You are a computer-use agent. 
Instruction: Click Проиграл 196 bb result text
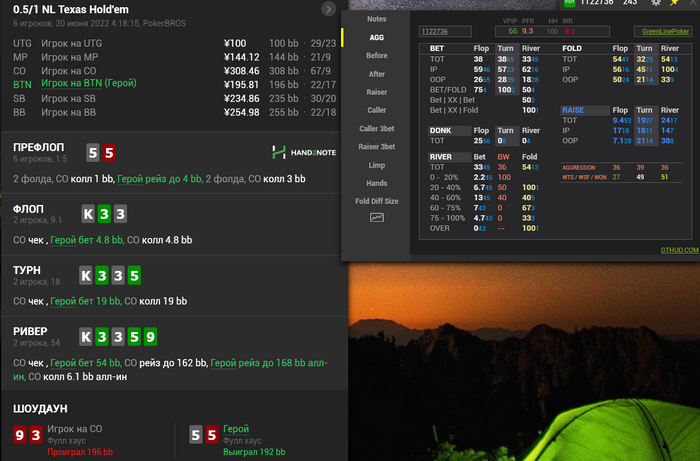pyautogui.click(x=80, y=452)
